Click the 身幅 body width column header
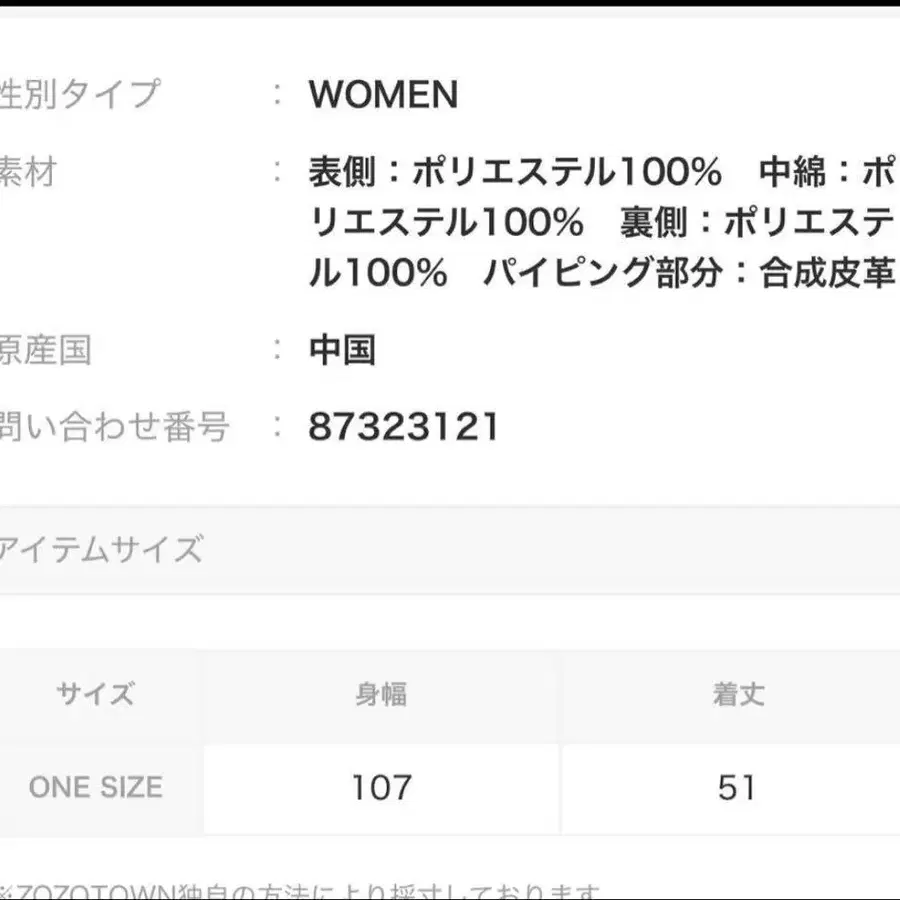 coord(381,694)
